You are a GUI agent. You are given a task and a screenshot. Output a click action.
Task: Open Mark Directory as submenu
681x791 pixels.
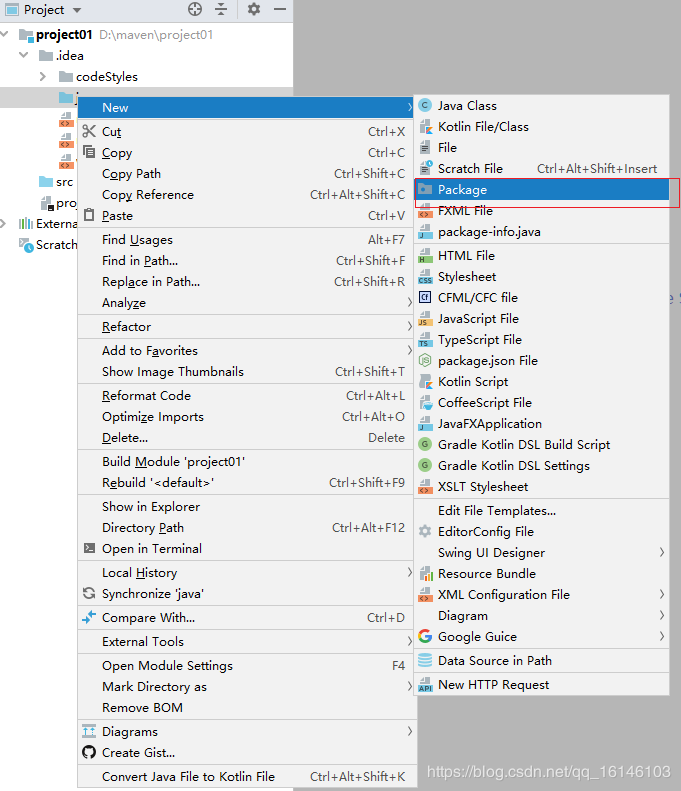point(246,687)
